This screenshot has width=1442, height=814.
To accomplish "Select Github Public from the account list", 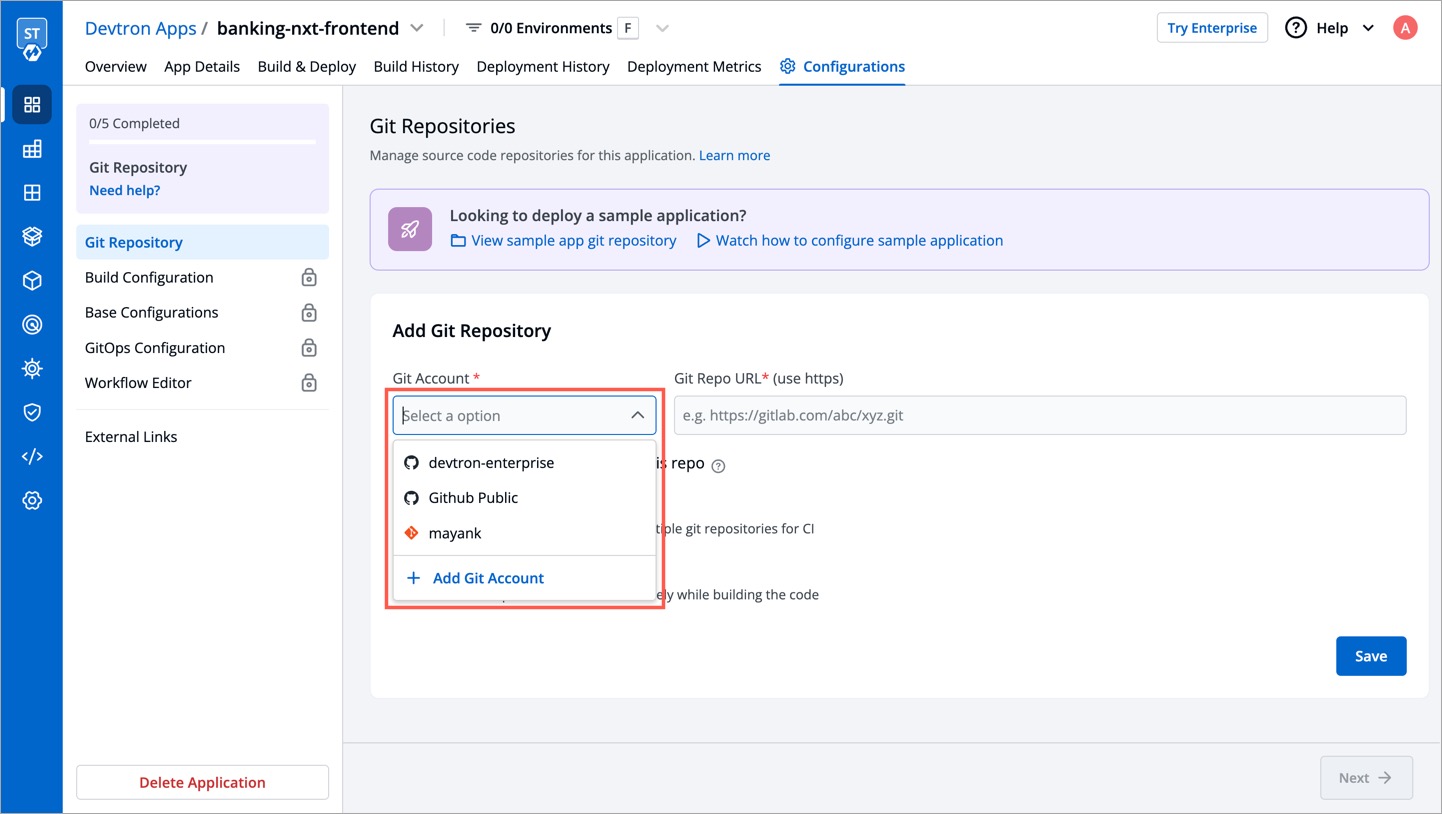I will click(472, 497).
